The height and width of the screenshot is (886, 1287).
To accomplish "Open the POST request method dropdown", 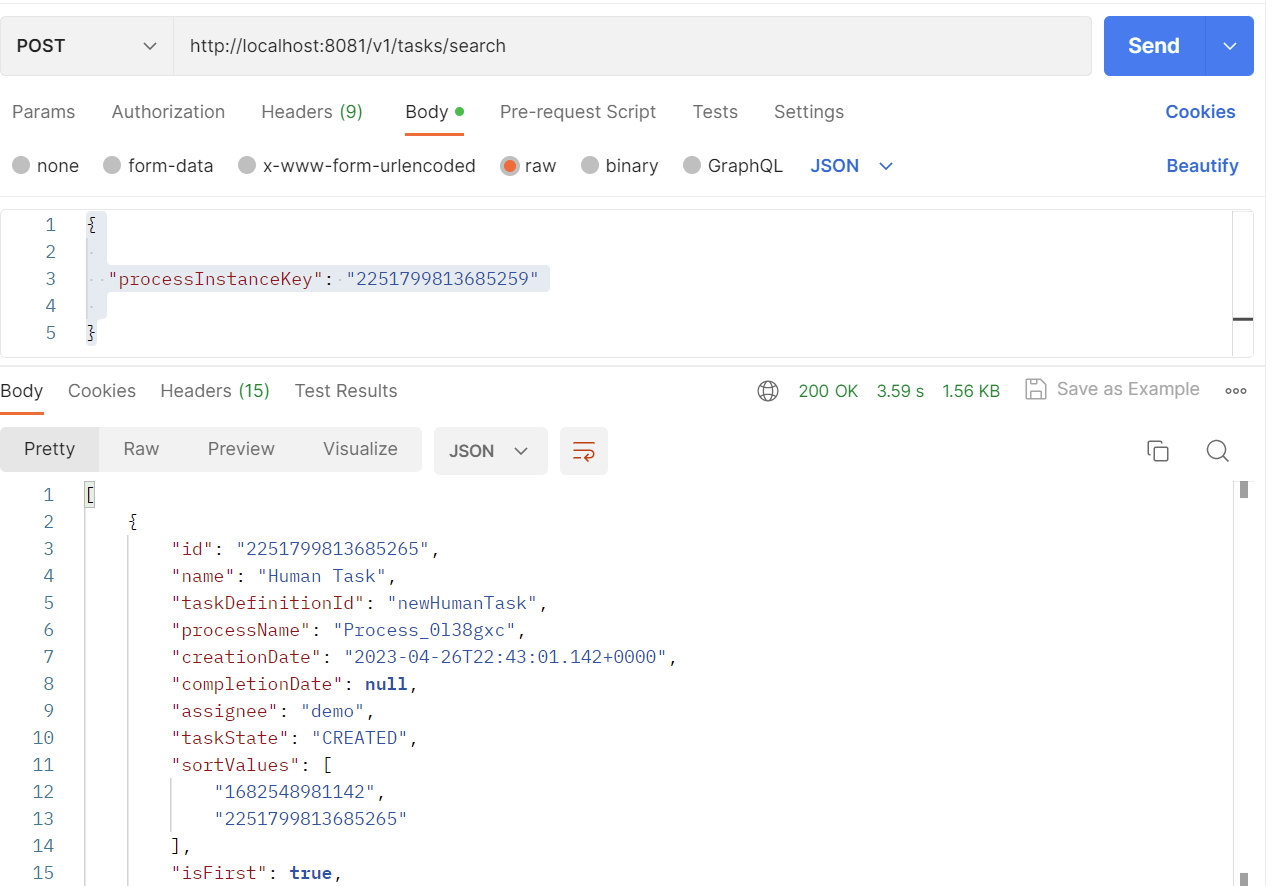I will (86, 45).
